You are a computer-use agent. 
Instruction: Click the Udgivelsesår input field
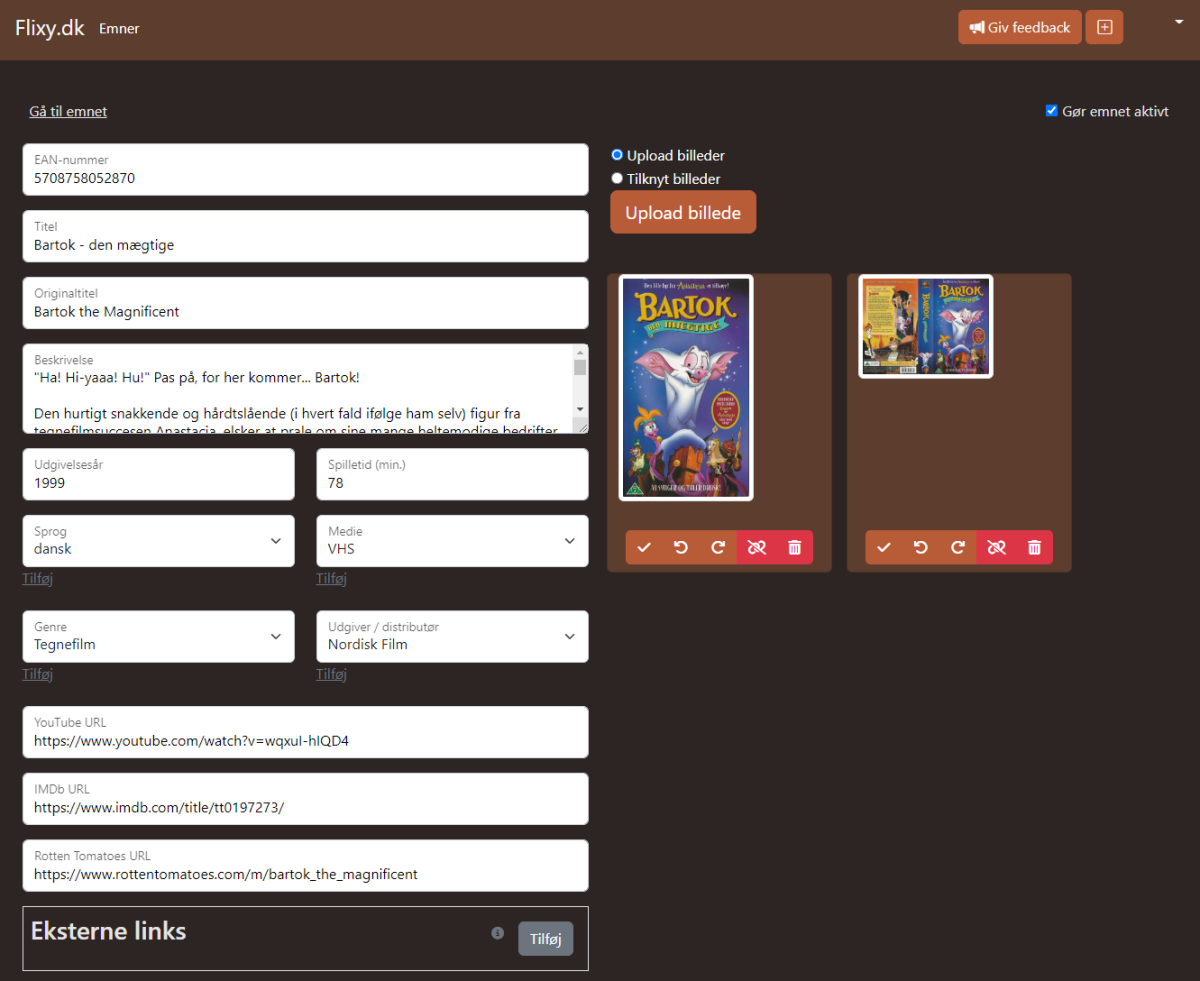tap(158, 474)
